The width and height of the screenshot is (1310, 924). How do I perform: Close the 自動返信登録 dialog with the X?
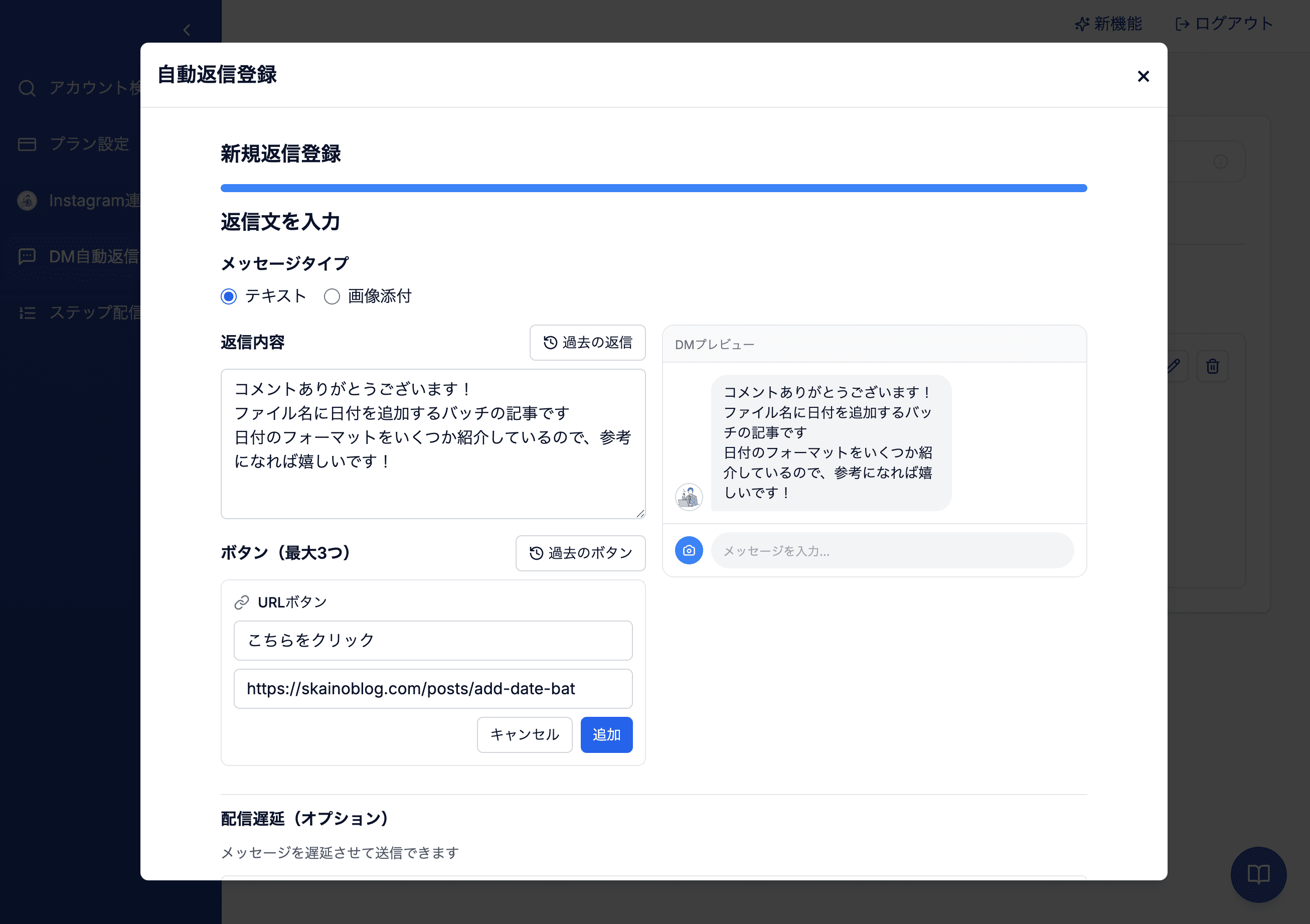[1143, 76]
